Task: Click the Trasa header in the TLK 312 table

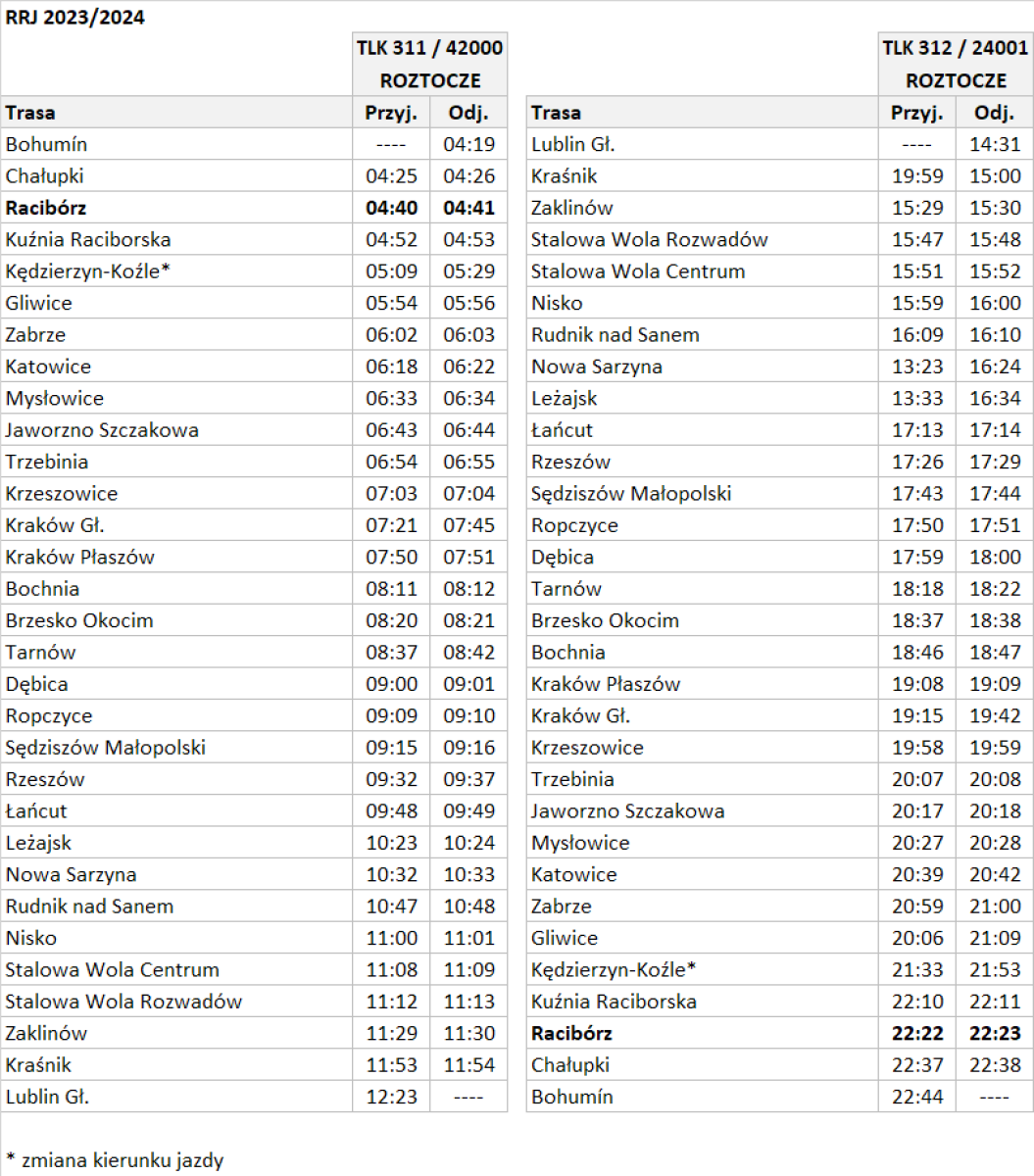Action: coord(556,113)
